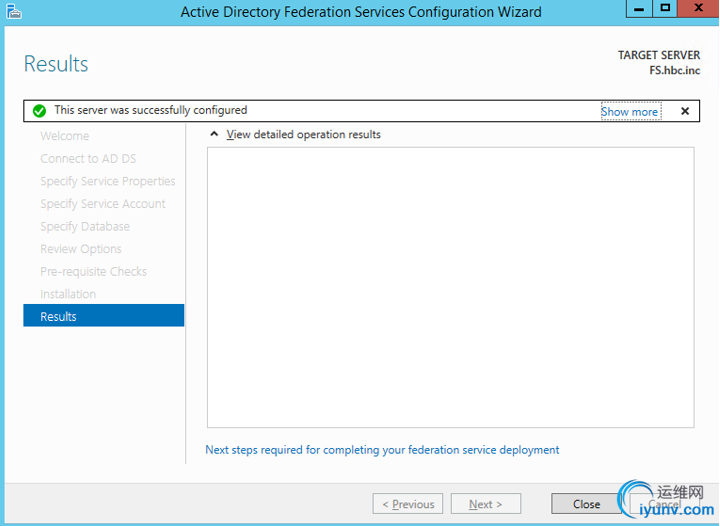This screenshot has width=720, height=526.
Task: Click inside the detailed results text area
Action: pyautogui.click(x=450, y=287)
